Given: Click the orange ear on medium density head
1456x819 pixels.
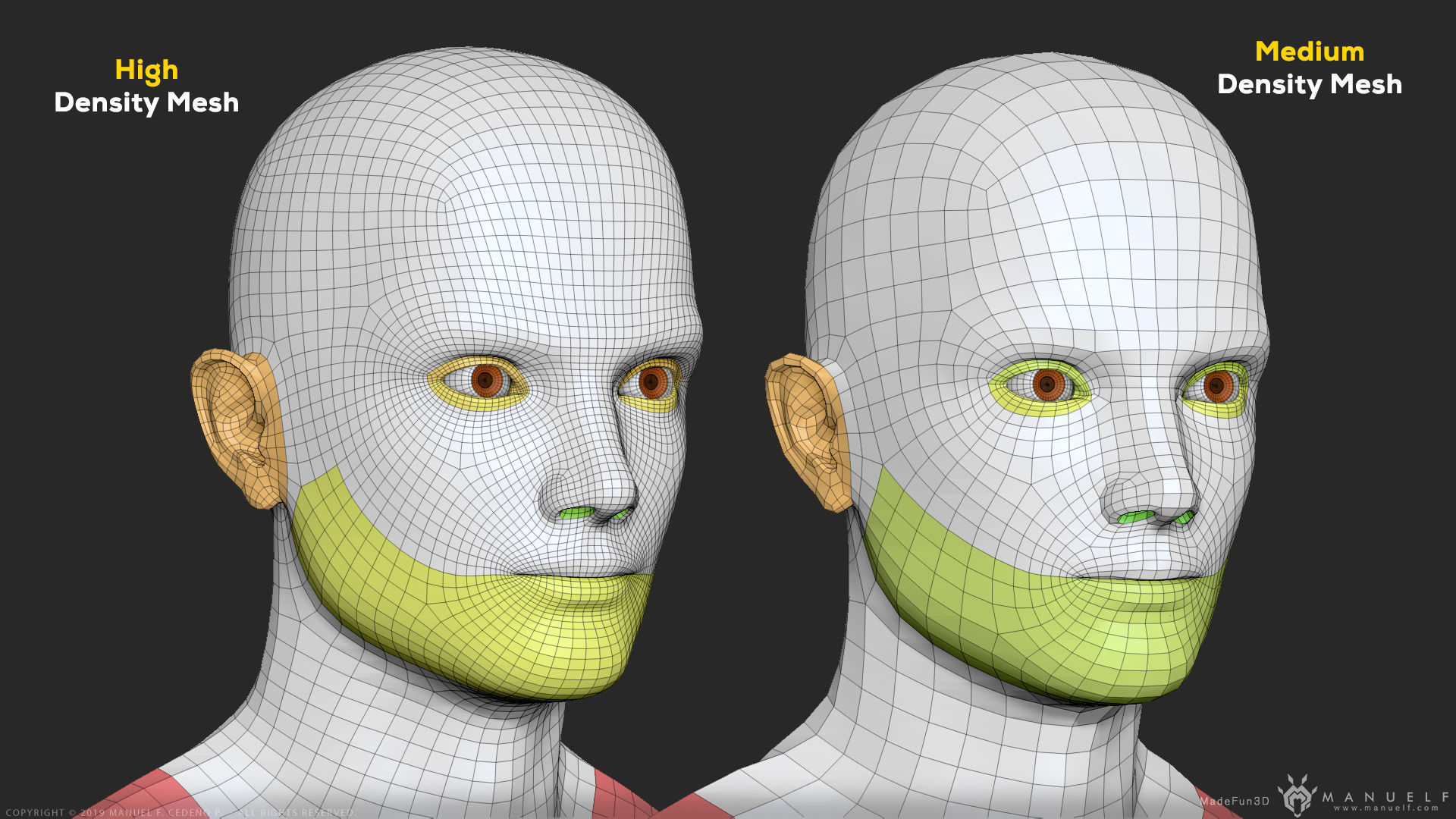Looking at the screenshot, I should tap(809, 431).
